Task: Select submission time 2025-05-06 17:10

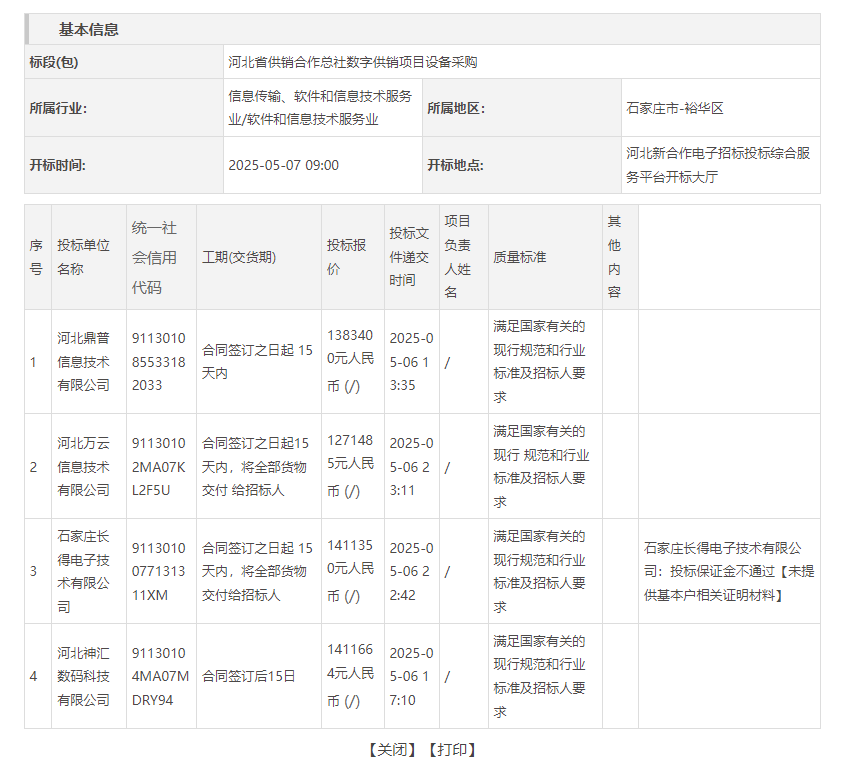Action: 412,677
